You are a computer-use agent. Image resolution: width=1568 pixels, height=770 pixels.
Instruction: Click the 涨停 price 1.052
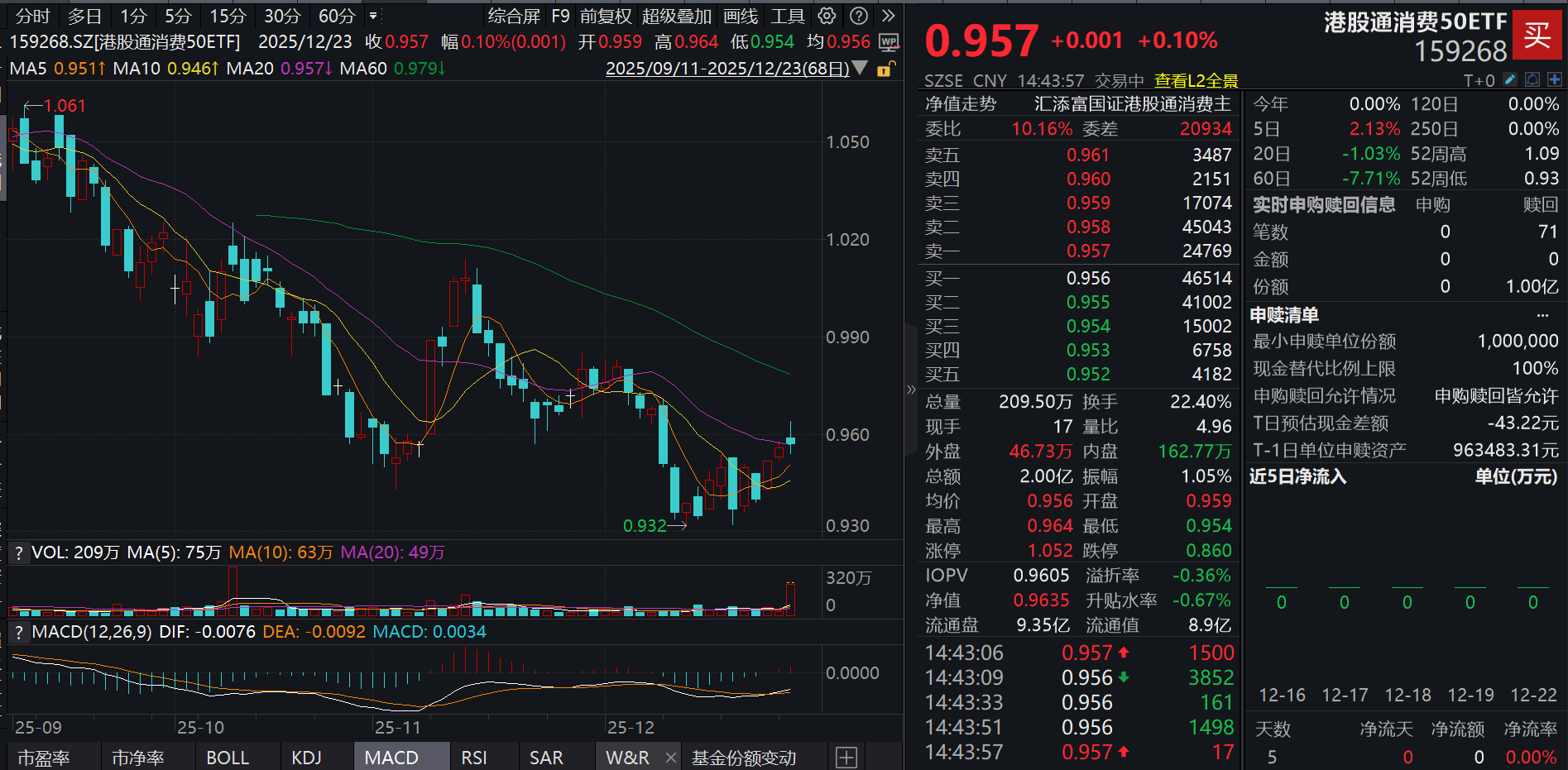tap(1050, 551)
